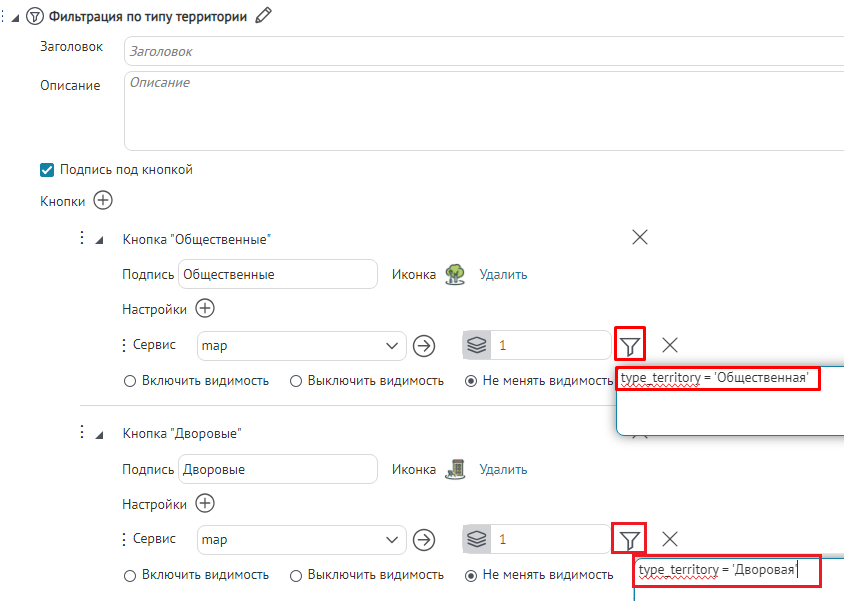This screenshot has width=844, height=601.
Task: Add a new button with the Кнопки plus icon
Action: [103, 200]
